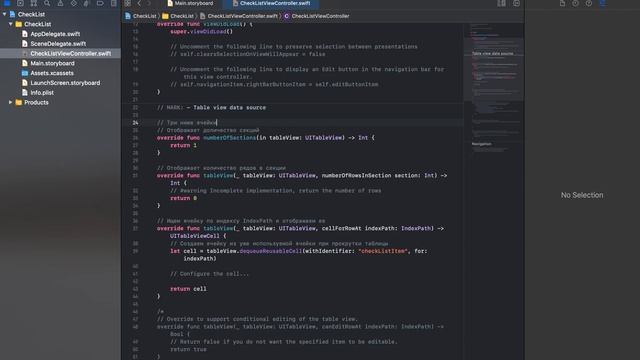Click the super.viewDidLoad() call

pyautogui.click(x=201, y=31)
